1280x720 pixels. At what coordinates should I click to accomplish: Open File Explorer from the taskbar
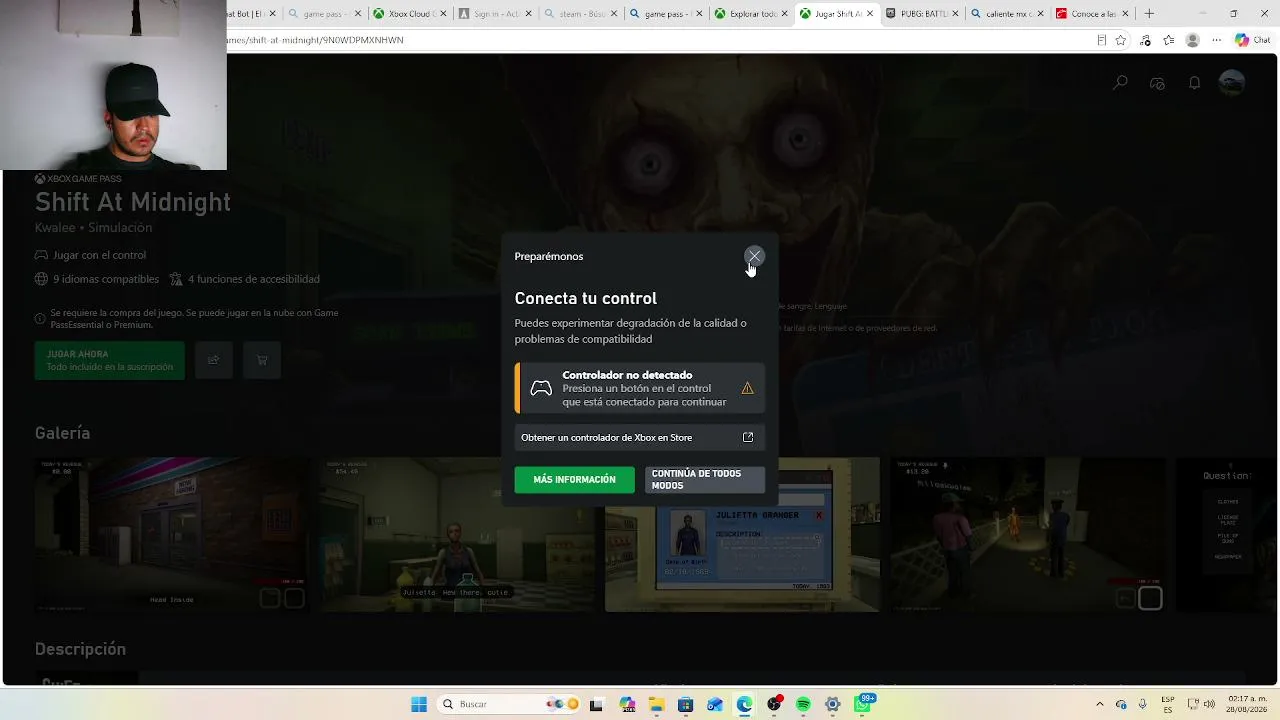click(x=656, y=705)
